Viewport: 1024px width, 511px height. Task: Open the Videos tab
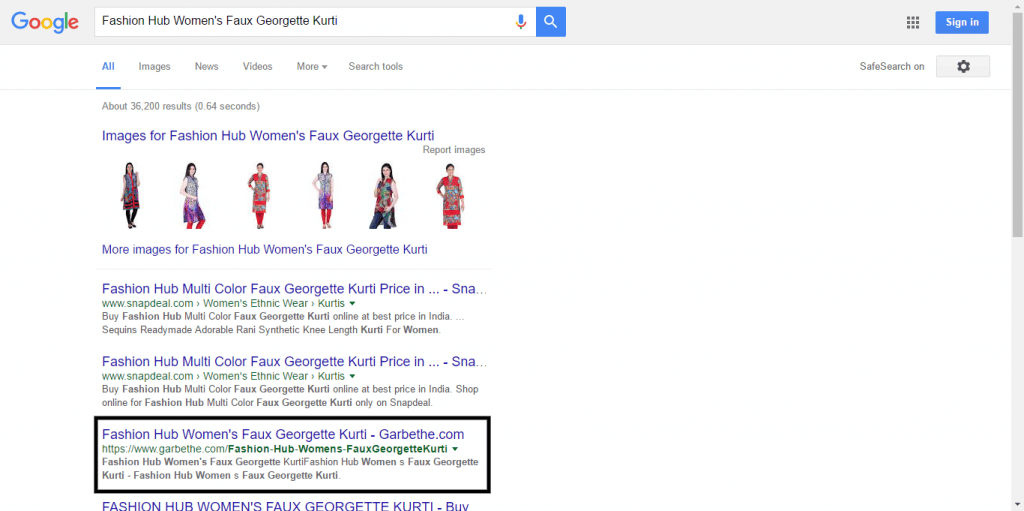(257, 67)
